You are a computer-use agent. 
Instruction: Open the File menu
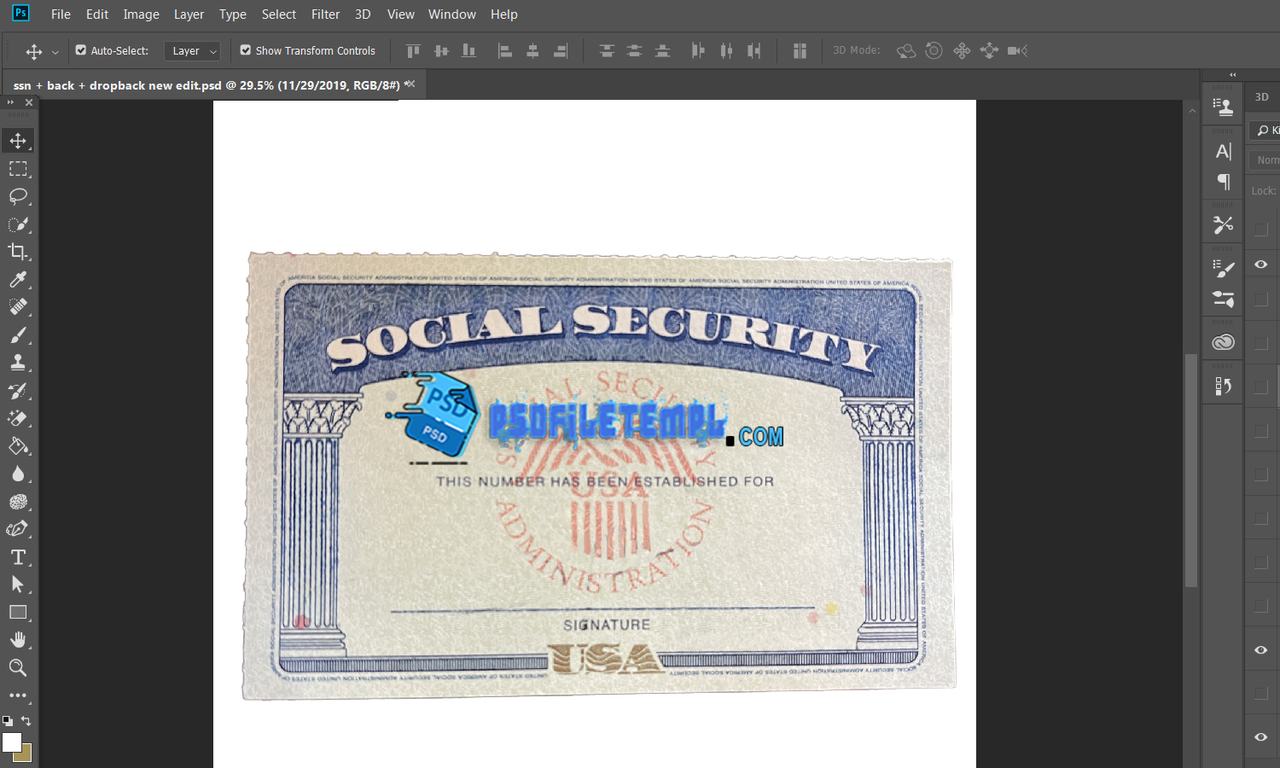(x=61, y=14)
